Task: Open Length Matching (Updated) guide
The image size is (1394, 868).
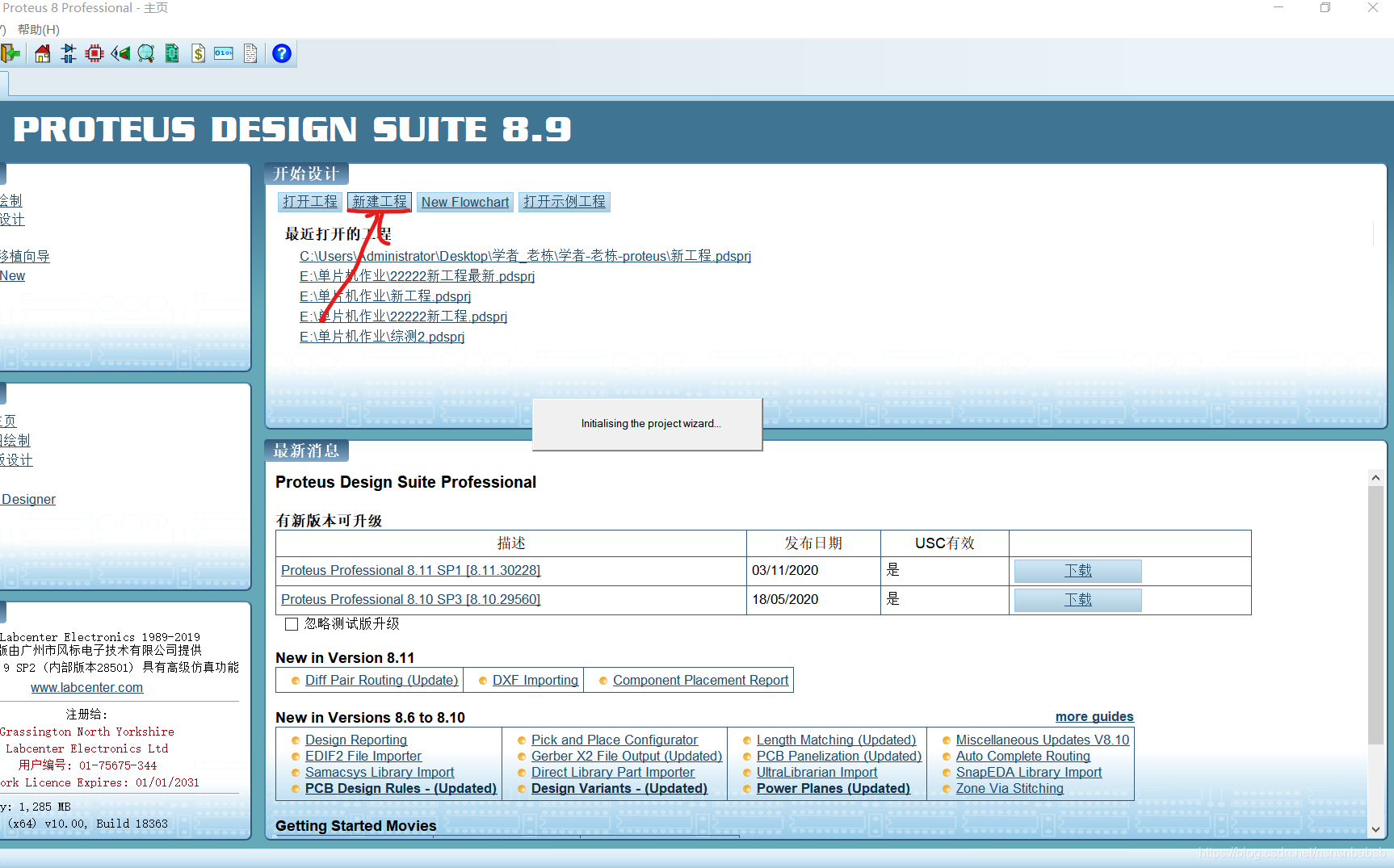Action: [x=836, y=740]
